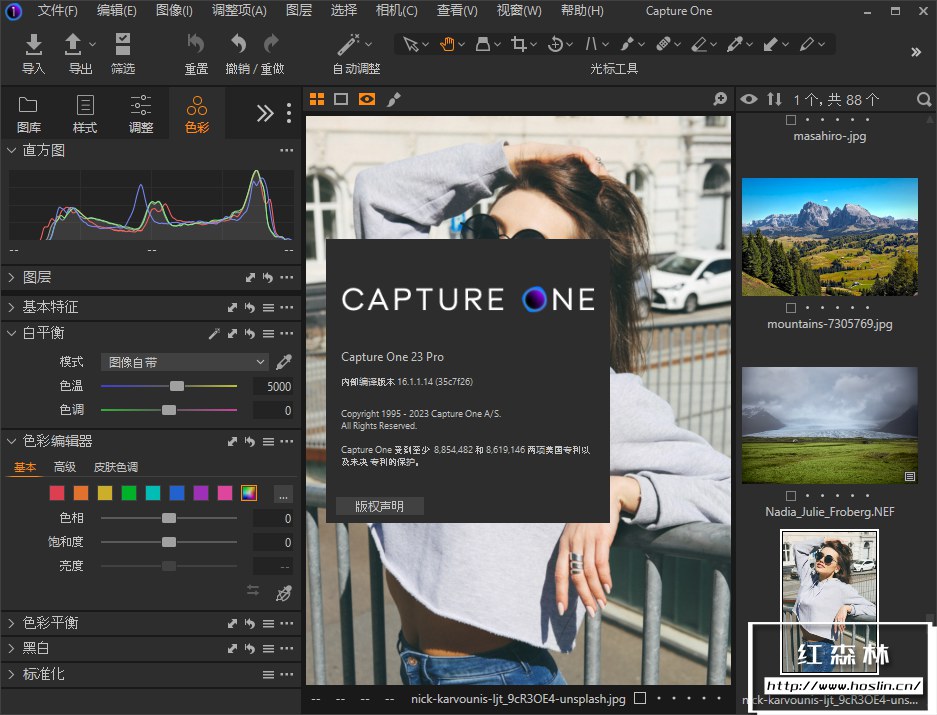Collapse the Histogram (直方图) panel
937x715 pixels.
tap(12, 150)
